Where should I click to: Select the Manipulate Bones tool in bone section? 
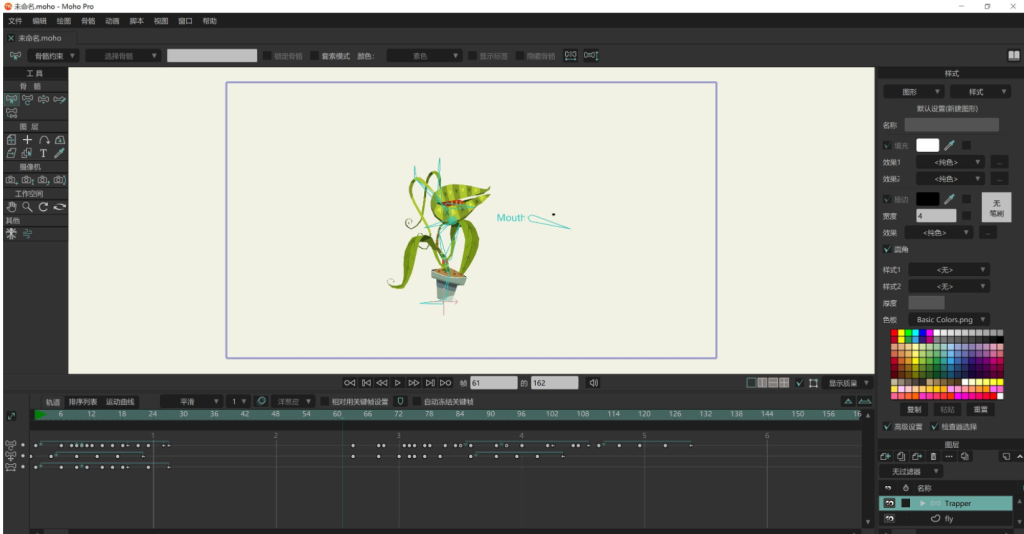tap(43, 100)
